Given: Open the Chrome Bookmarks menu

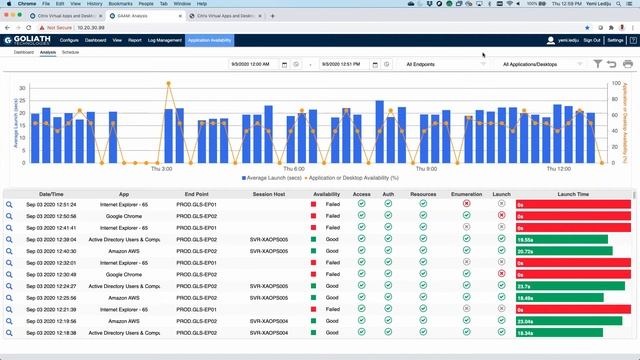Looking at the screenshot, I should 120,4.
